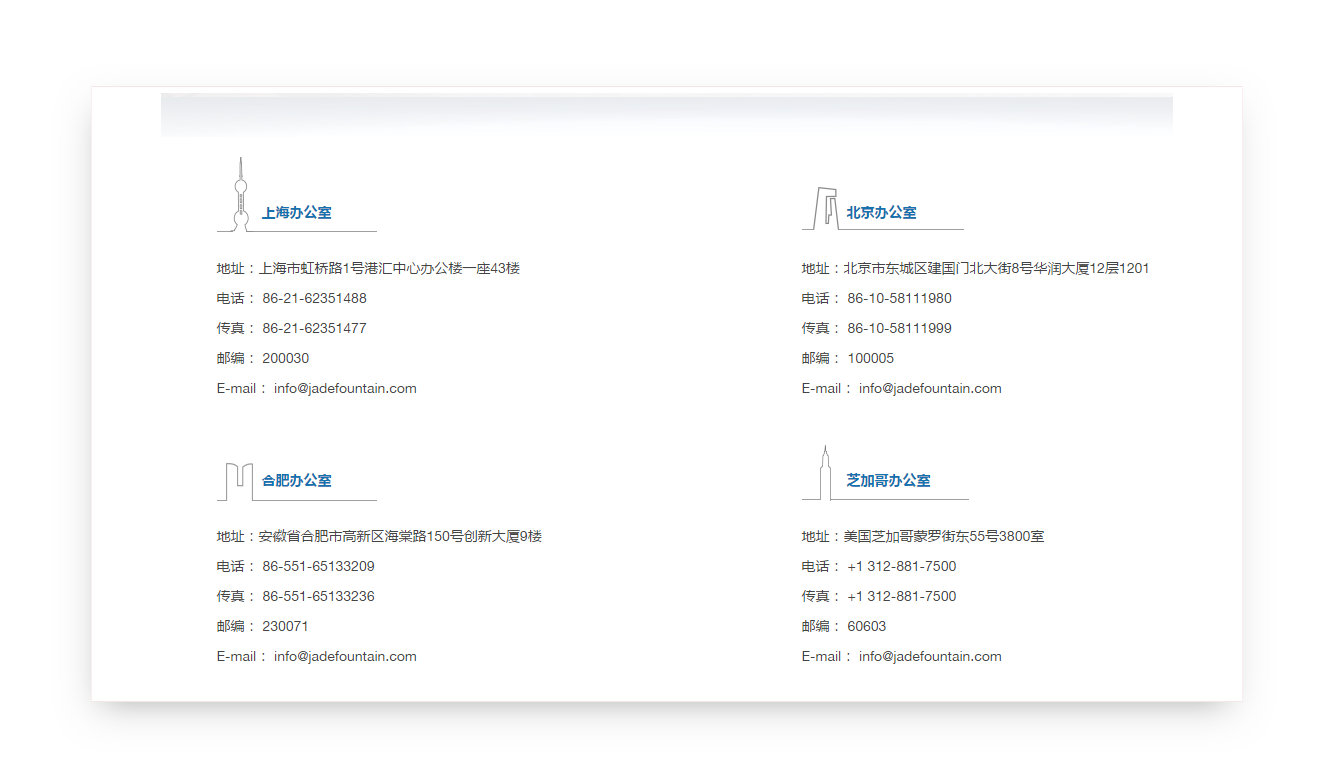This screenshot has width=1335, height=780.
Task: Click Hefei address 安徽省合肥市高新区海棠路150号创新大厦9楼
Action: click(x=401, y=537)
